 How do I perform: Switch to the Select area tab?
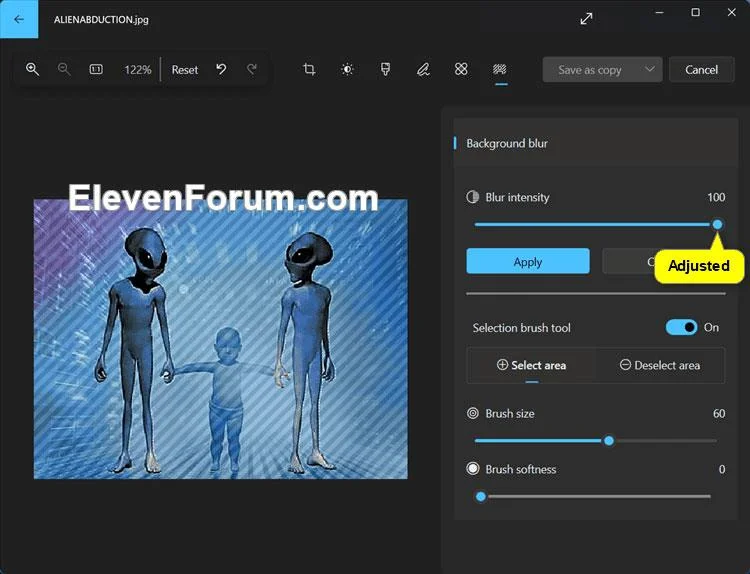pyautogui.click(x=531, y=365)
